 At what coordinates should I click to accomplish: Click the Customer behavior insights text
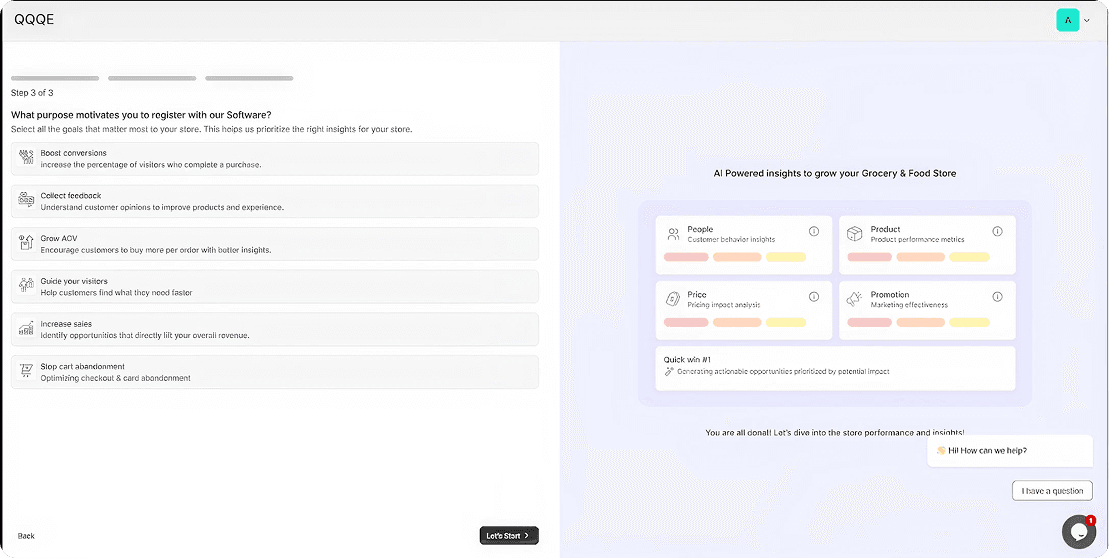[731, 240]
